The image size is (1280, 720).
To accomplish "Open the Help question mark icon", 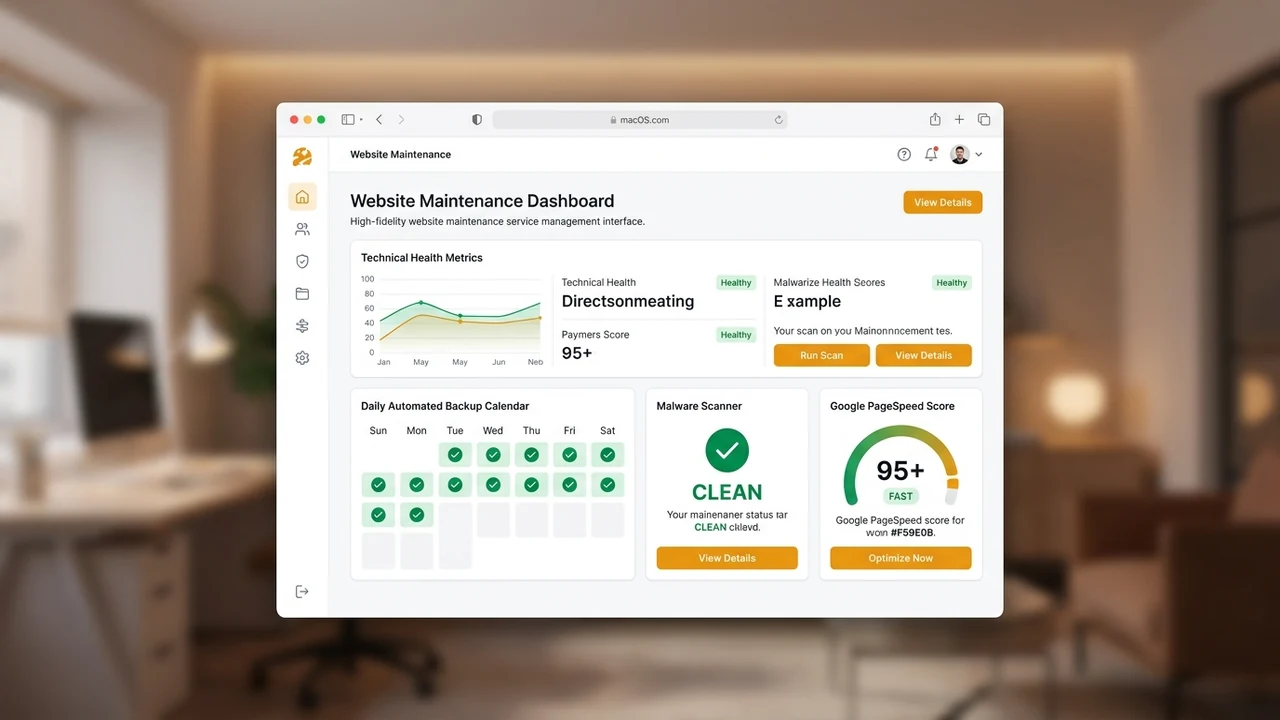I will click(x=904, y=154).
